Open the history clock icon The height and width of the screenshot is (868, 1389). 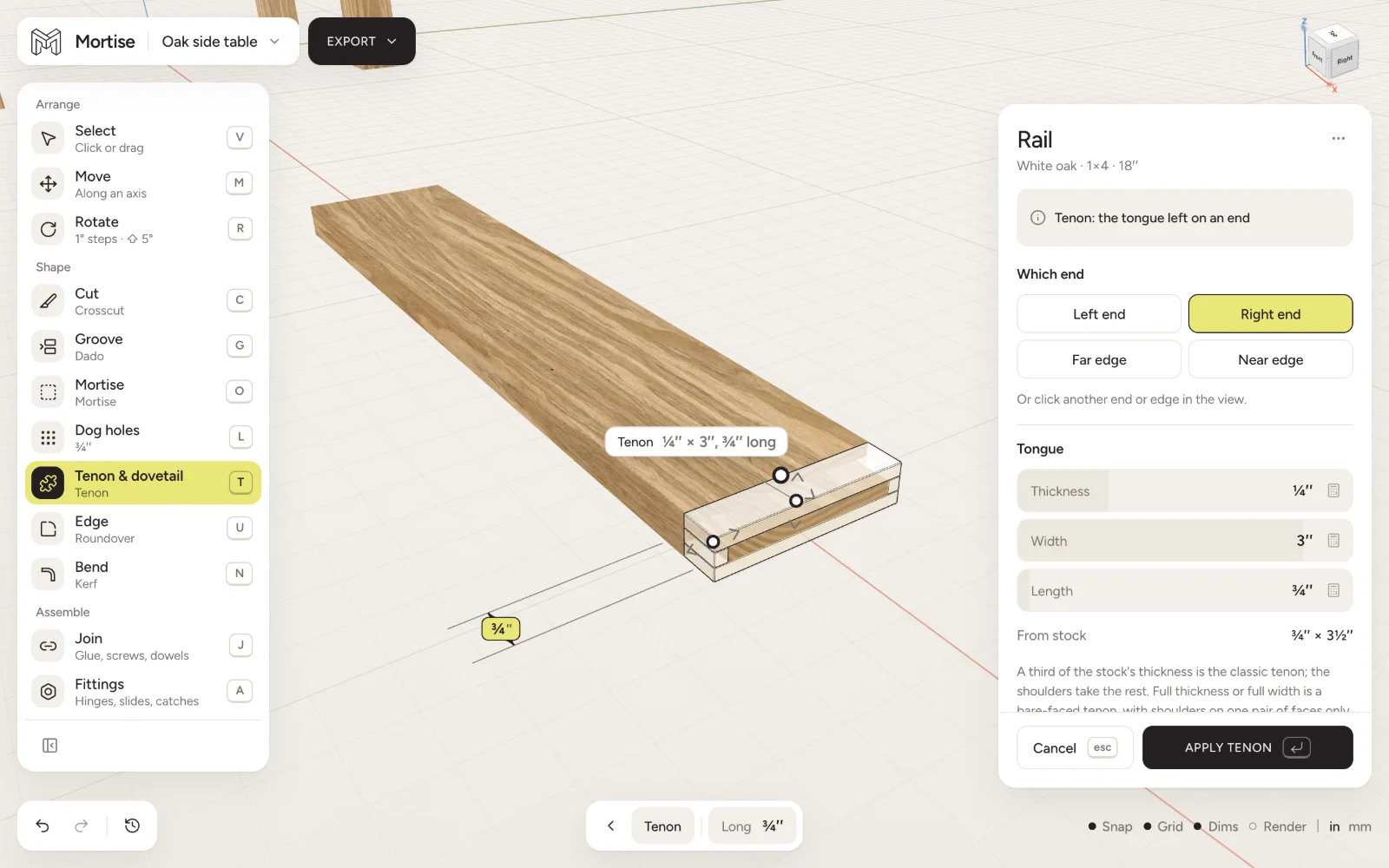point(132,825)
